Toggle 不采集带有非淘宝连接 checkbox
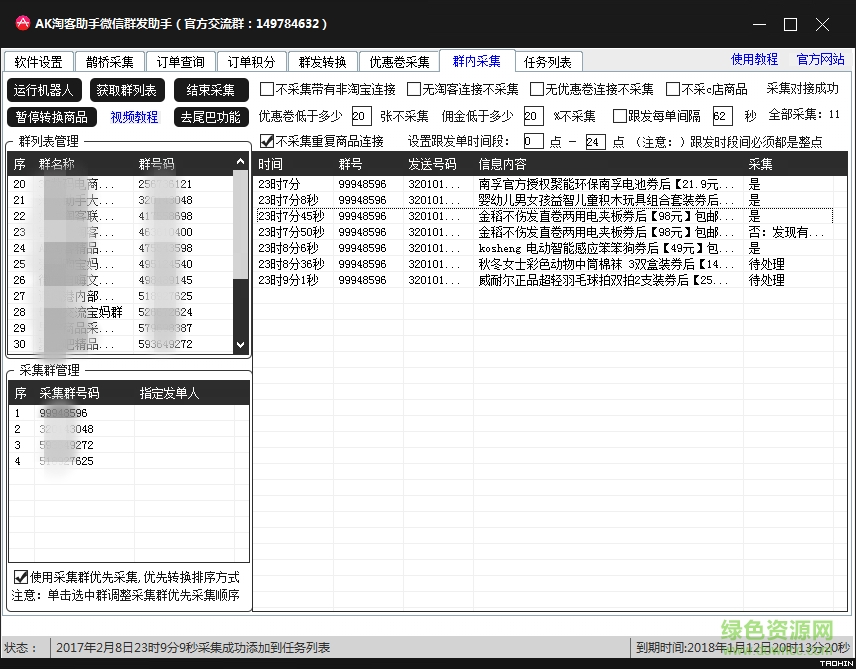This screenshot has height=669, width=856. click(267, 89)
